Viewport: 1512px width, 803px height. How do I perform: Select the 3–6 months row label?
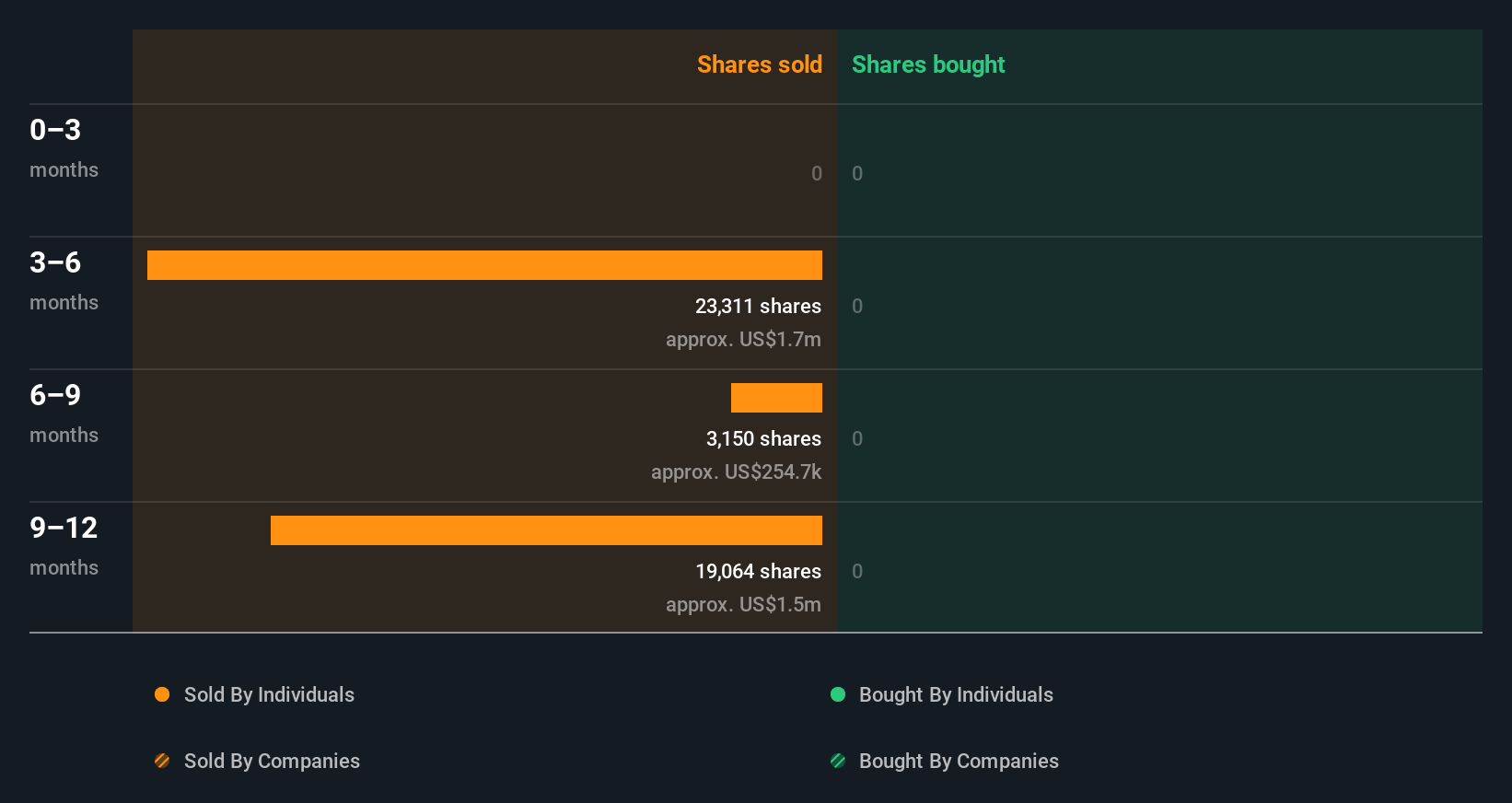(x=63, y=280)
